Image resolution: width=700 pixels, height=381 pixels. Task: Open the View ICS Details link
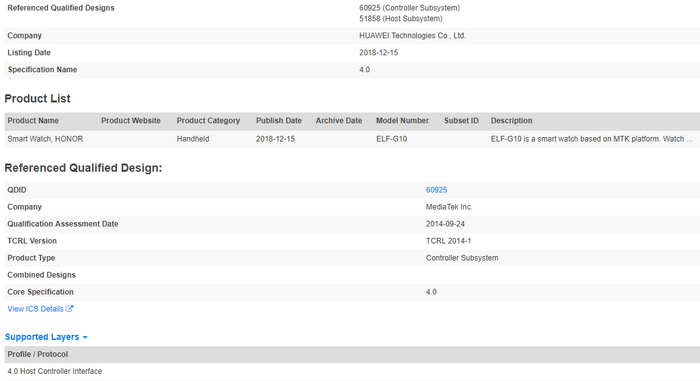click(x=35, y=309)
